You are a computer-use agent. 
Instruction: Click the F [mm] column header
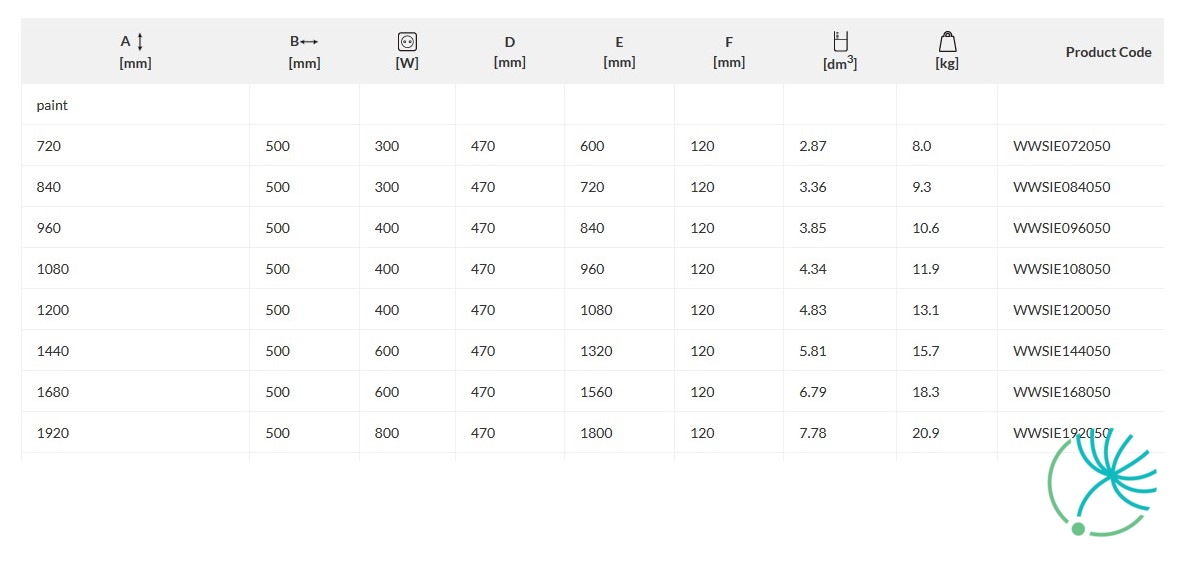[729, 51]
